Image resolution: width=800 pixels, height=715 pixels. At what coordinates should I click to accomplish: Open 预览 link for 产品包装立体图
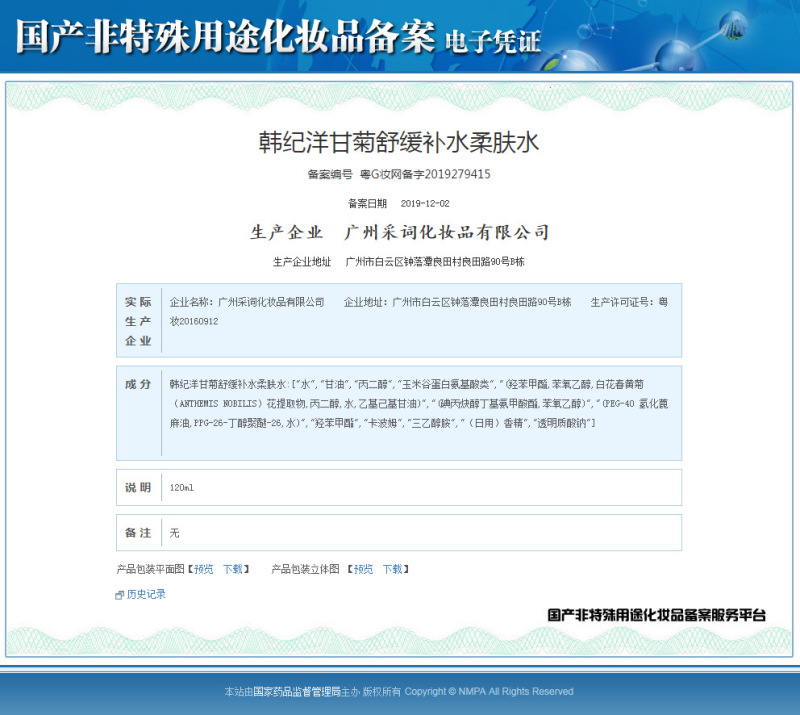click(x=363, y=569)
